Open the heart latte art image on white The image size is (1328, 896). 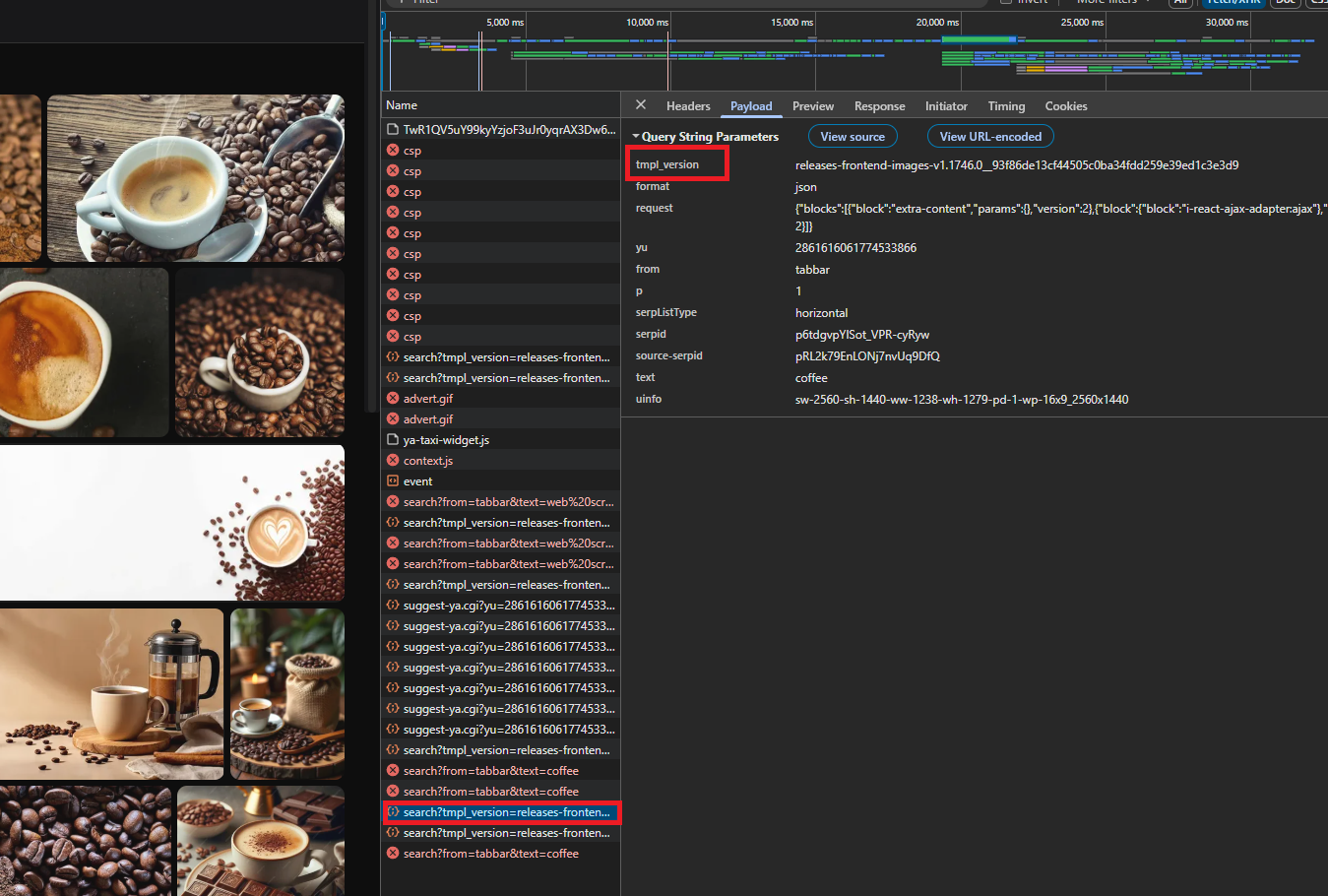172,523
